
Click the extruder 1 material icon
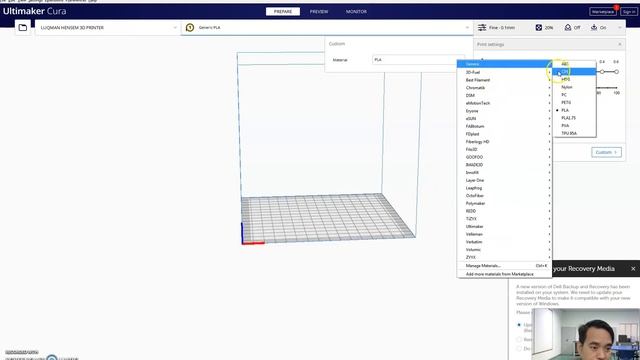190,27
